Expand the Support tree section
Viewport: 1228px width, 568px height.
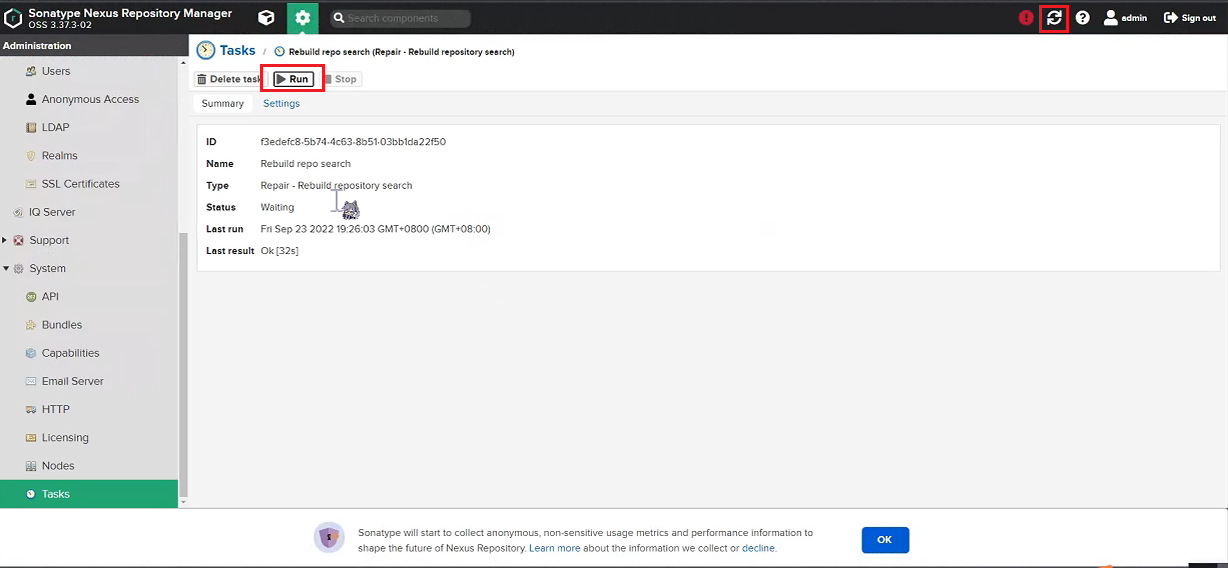pos(6,240)
